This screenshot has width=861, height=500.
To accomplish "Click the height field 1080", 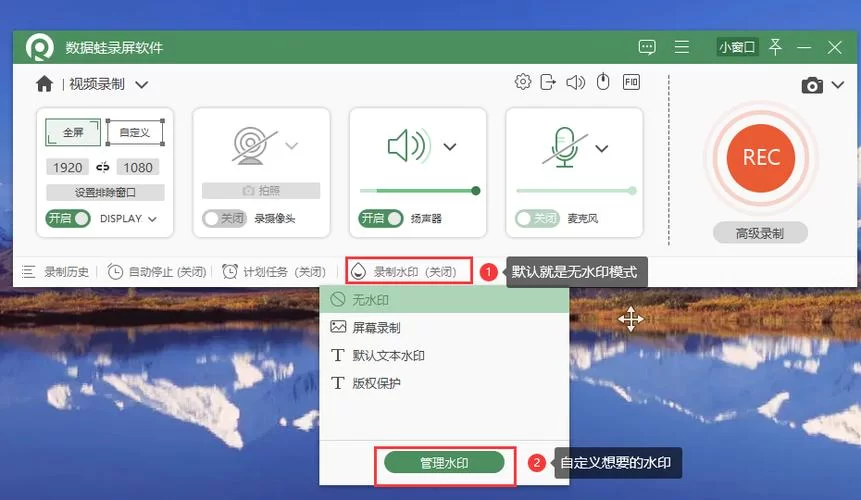I will [138, 167].
